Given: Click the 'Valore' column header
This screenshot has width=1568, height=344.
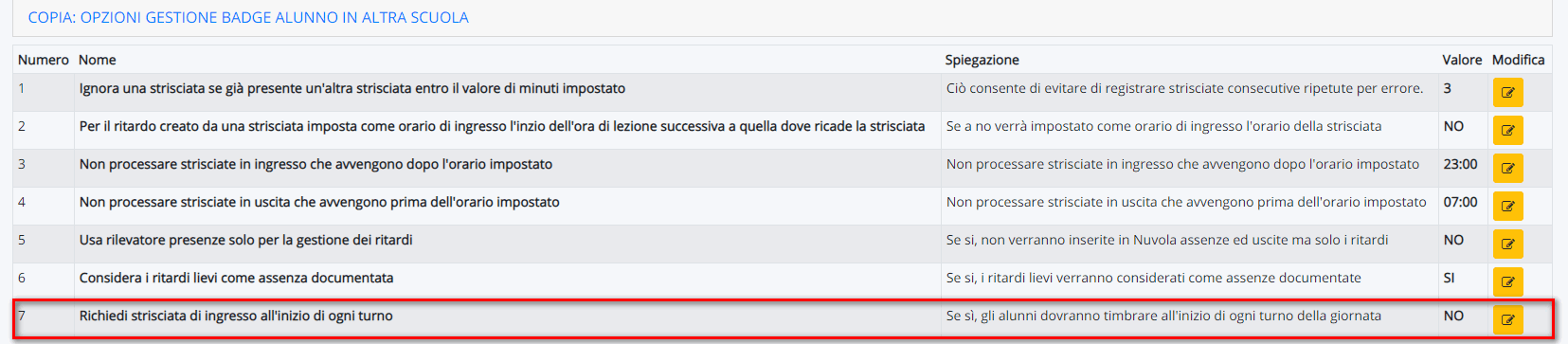Looking at the screenshot, I should pyautogui.click(x=1462, y=60).
